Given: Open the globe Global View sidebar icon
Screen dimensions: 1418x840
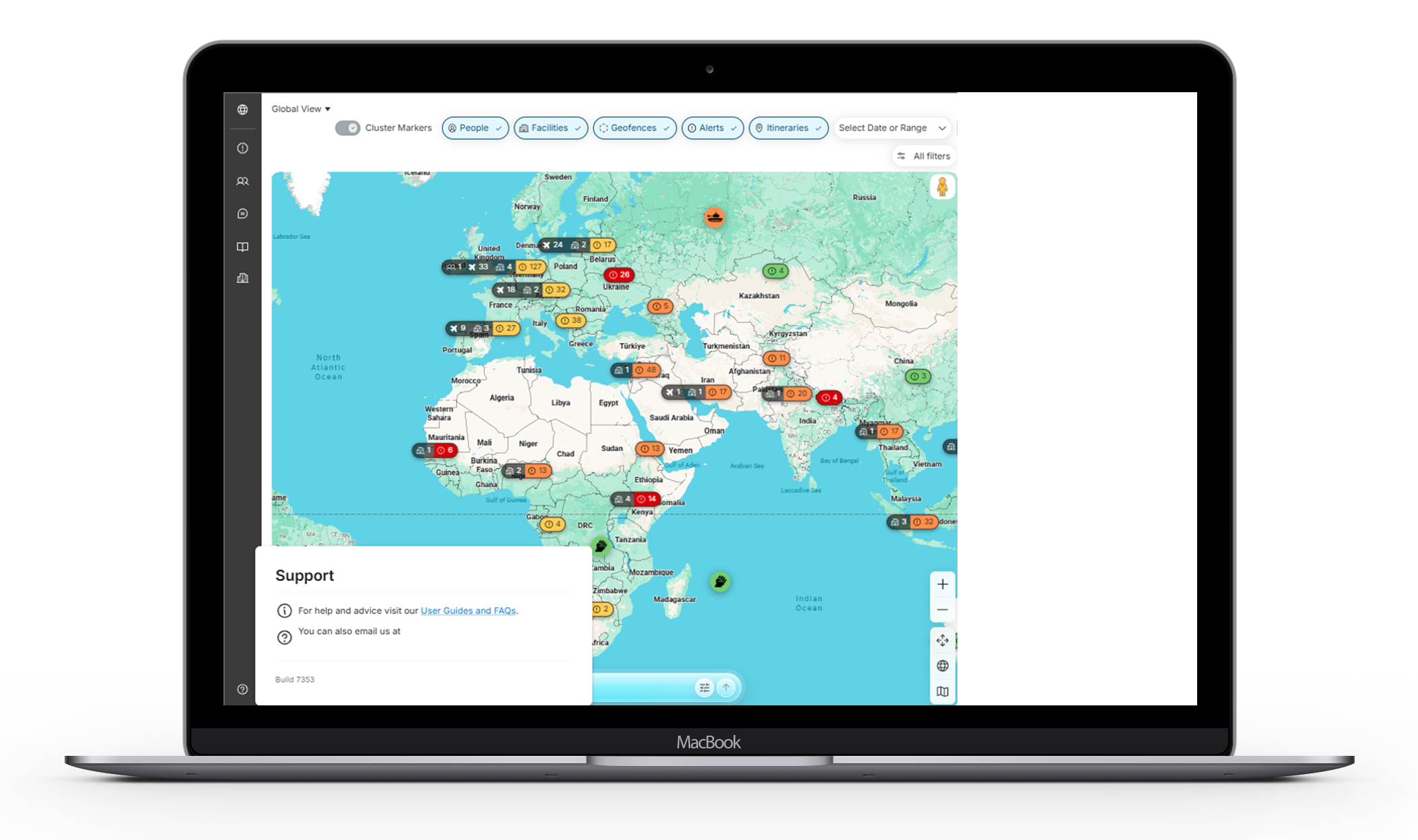Looking at the screenshot, I should point(242,110).
